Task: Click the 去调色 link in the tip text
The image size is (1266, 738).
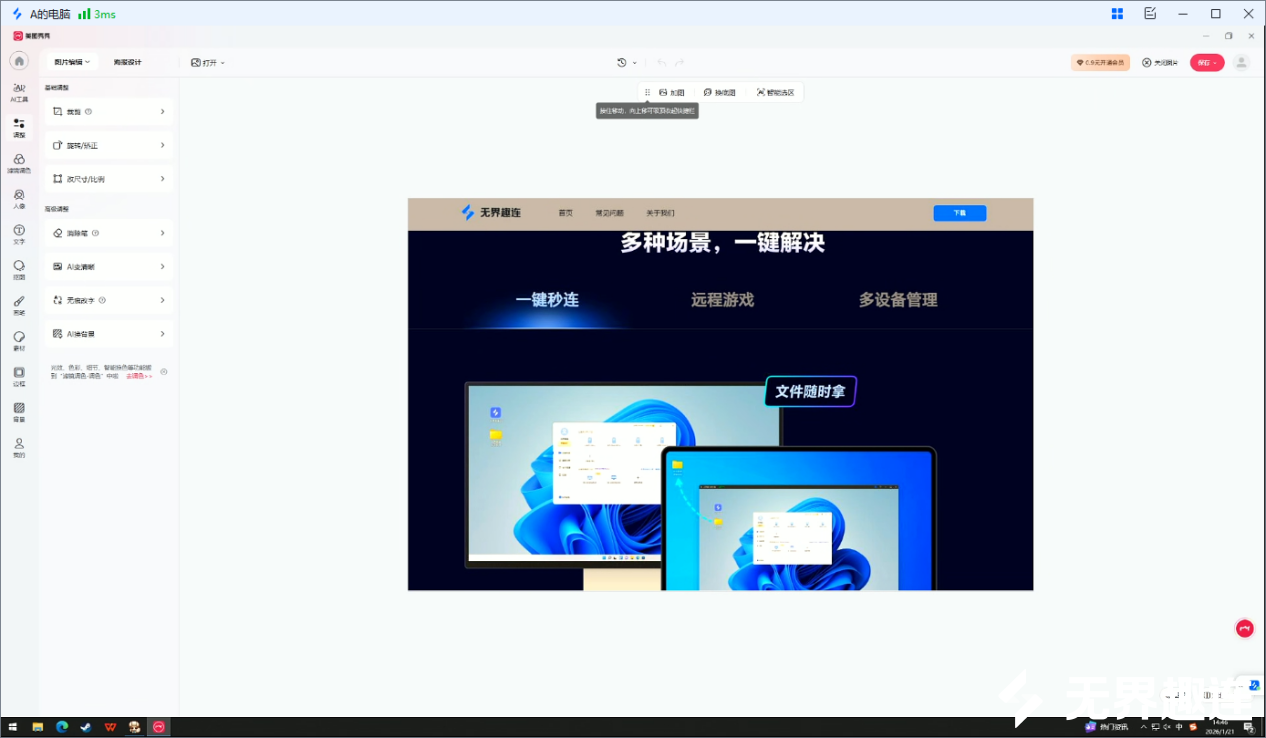Action: click(x=140, y=376)
